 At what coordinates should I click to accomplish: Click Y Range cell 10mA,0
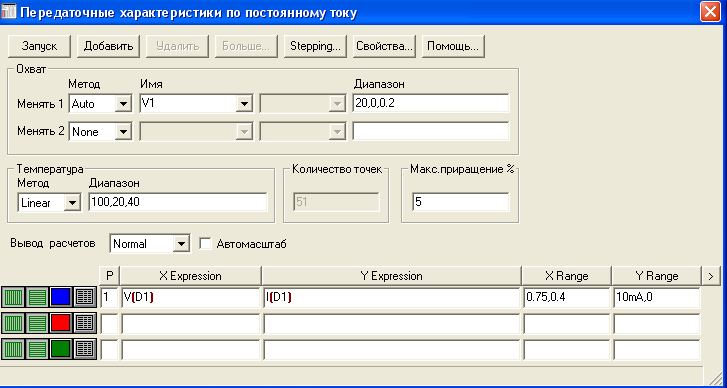coord(657,298)
